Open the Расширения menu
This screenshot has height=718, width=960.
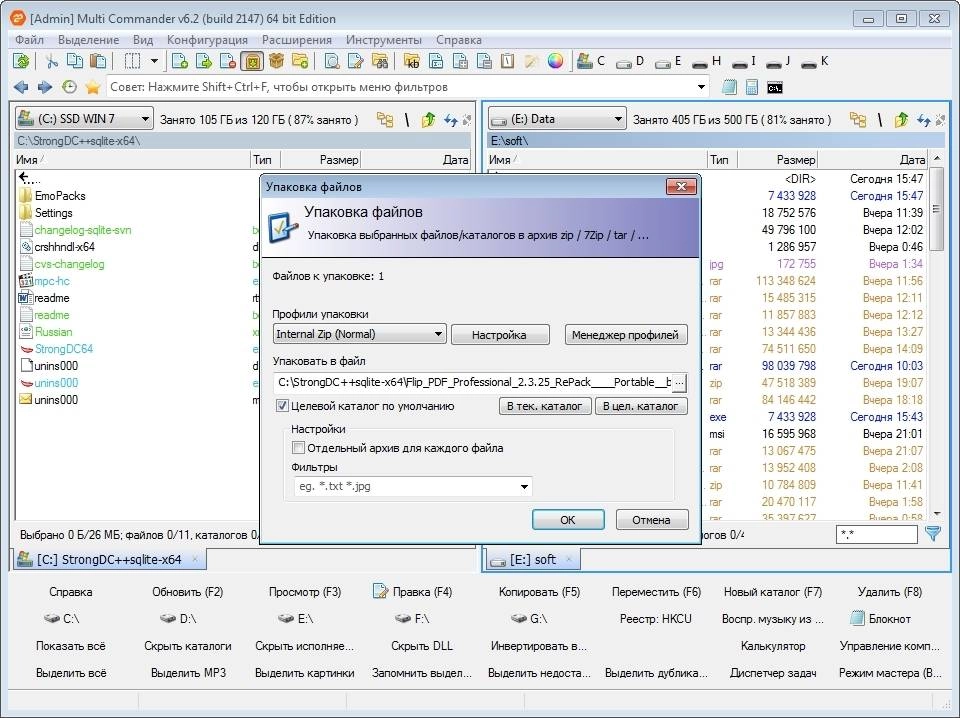297,40
